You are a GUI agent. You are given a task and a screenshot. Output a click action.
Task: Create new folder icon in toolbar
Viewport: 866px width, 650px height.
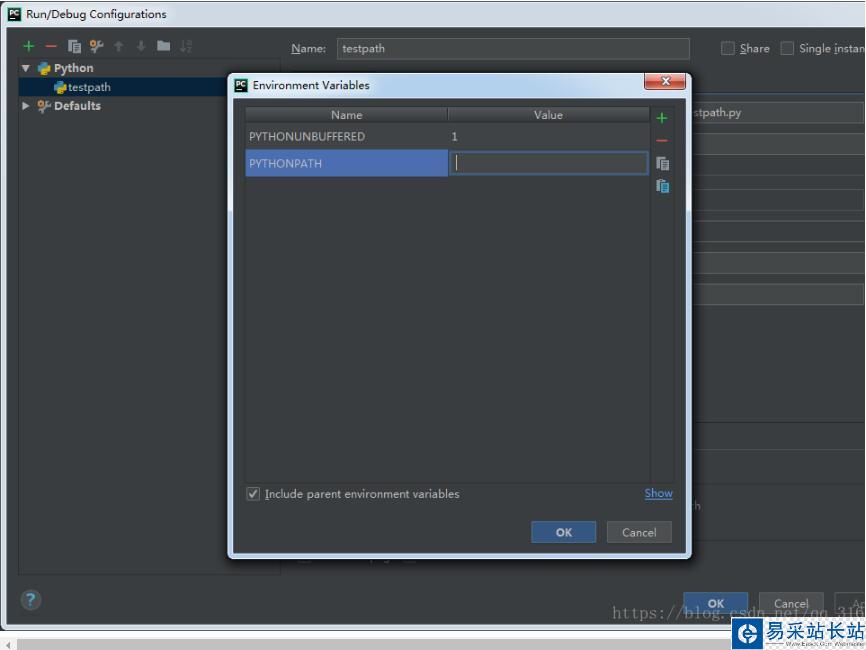tap(163, 46)
